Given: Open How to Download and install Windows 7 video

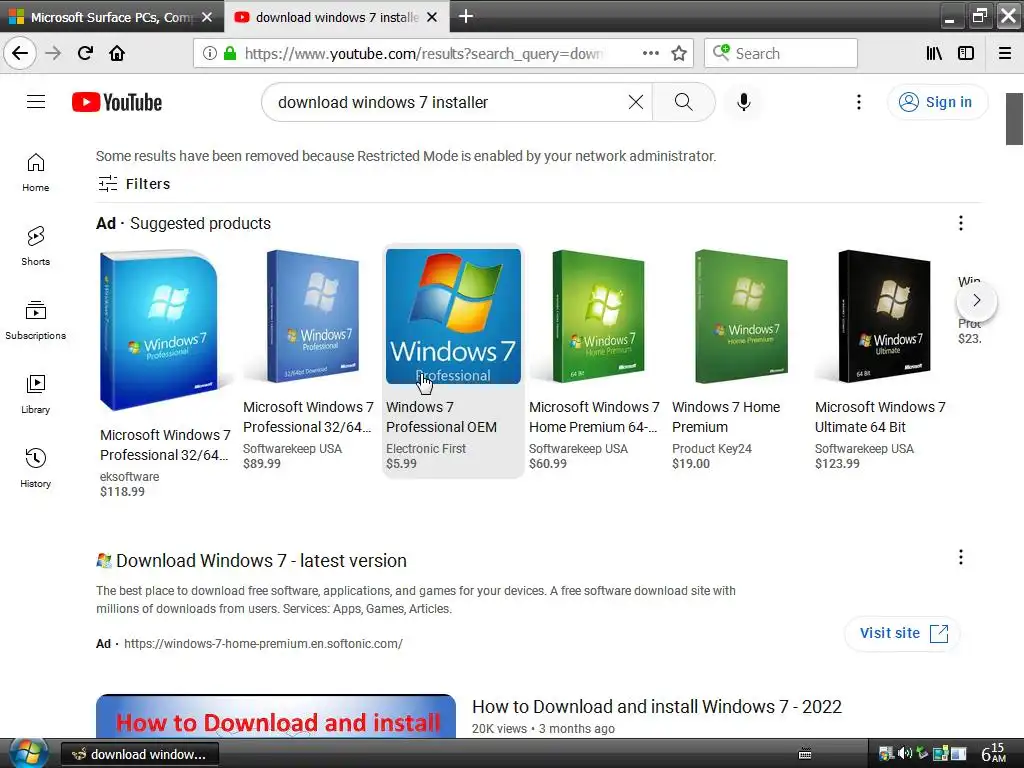Looking at the screenshot, I should pos(656,707).
